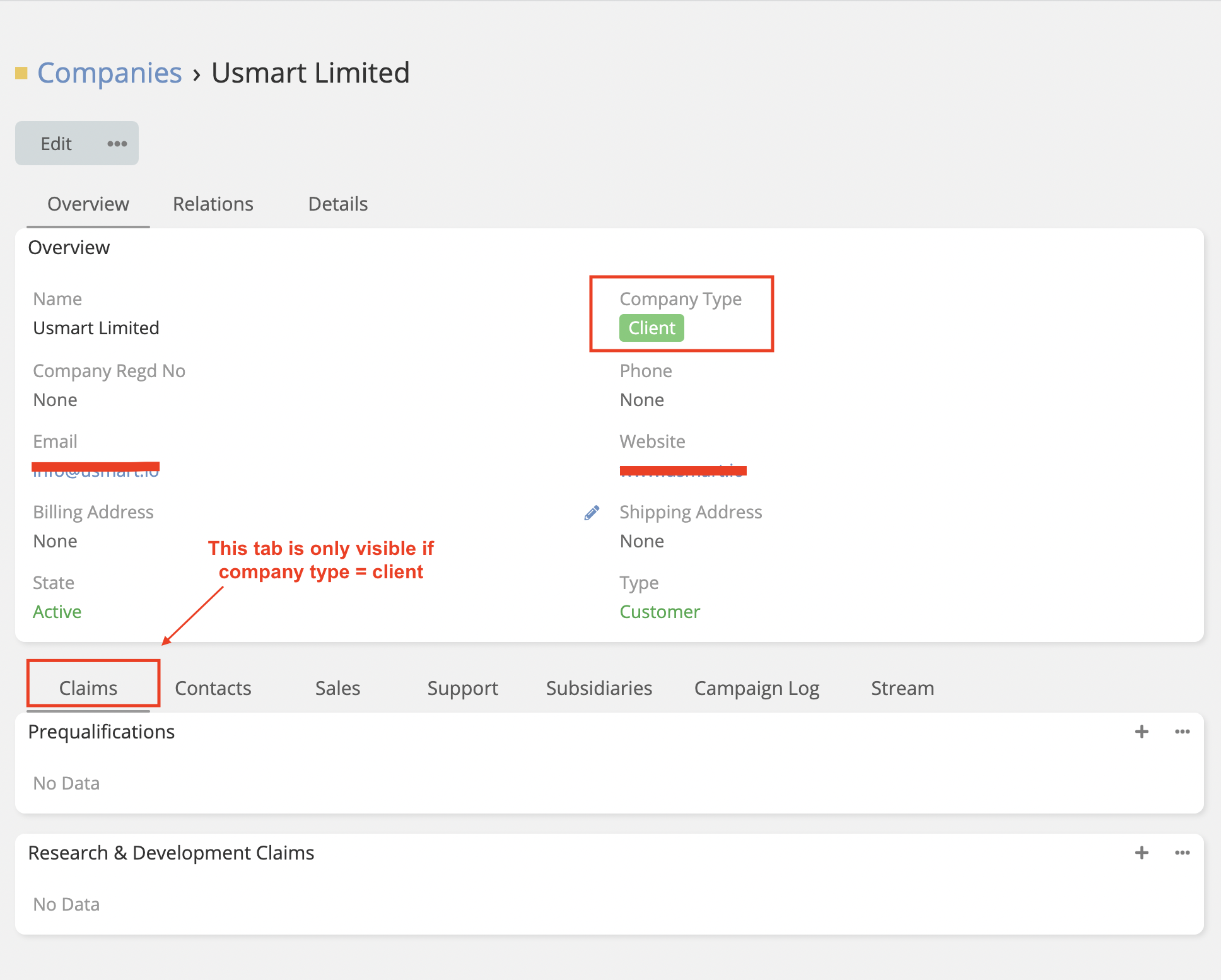The width and height of the screenshot is (1221, 980).
Task: Open the Prequalifications panel ellipsis menu
Action: pos(1183,732)
